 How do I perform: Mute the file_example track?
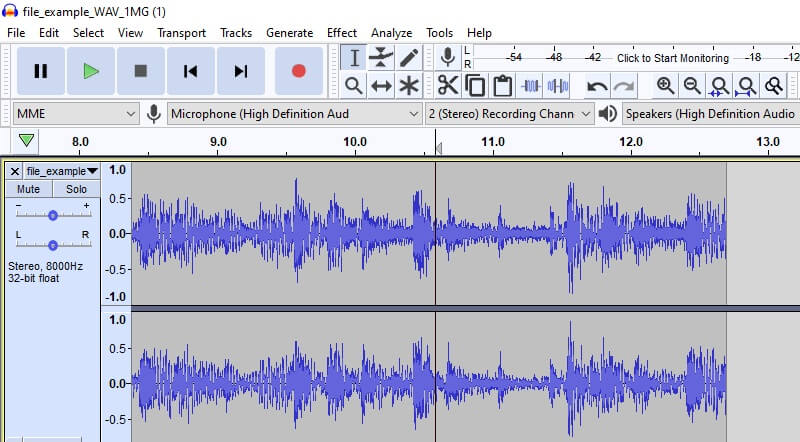(x=29, y=189)
